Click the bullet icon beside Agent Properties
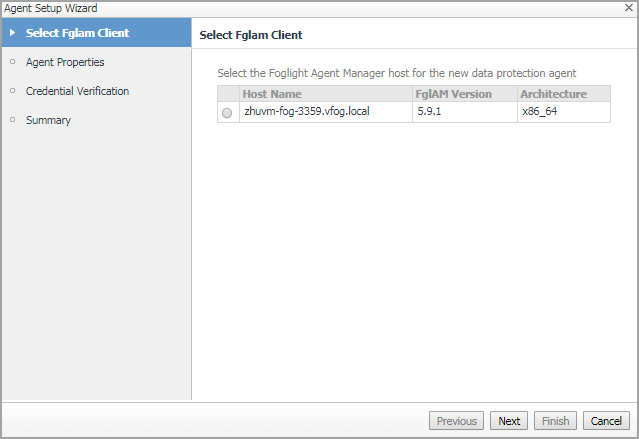The image size is (639, 439). [12, 62]
